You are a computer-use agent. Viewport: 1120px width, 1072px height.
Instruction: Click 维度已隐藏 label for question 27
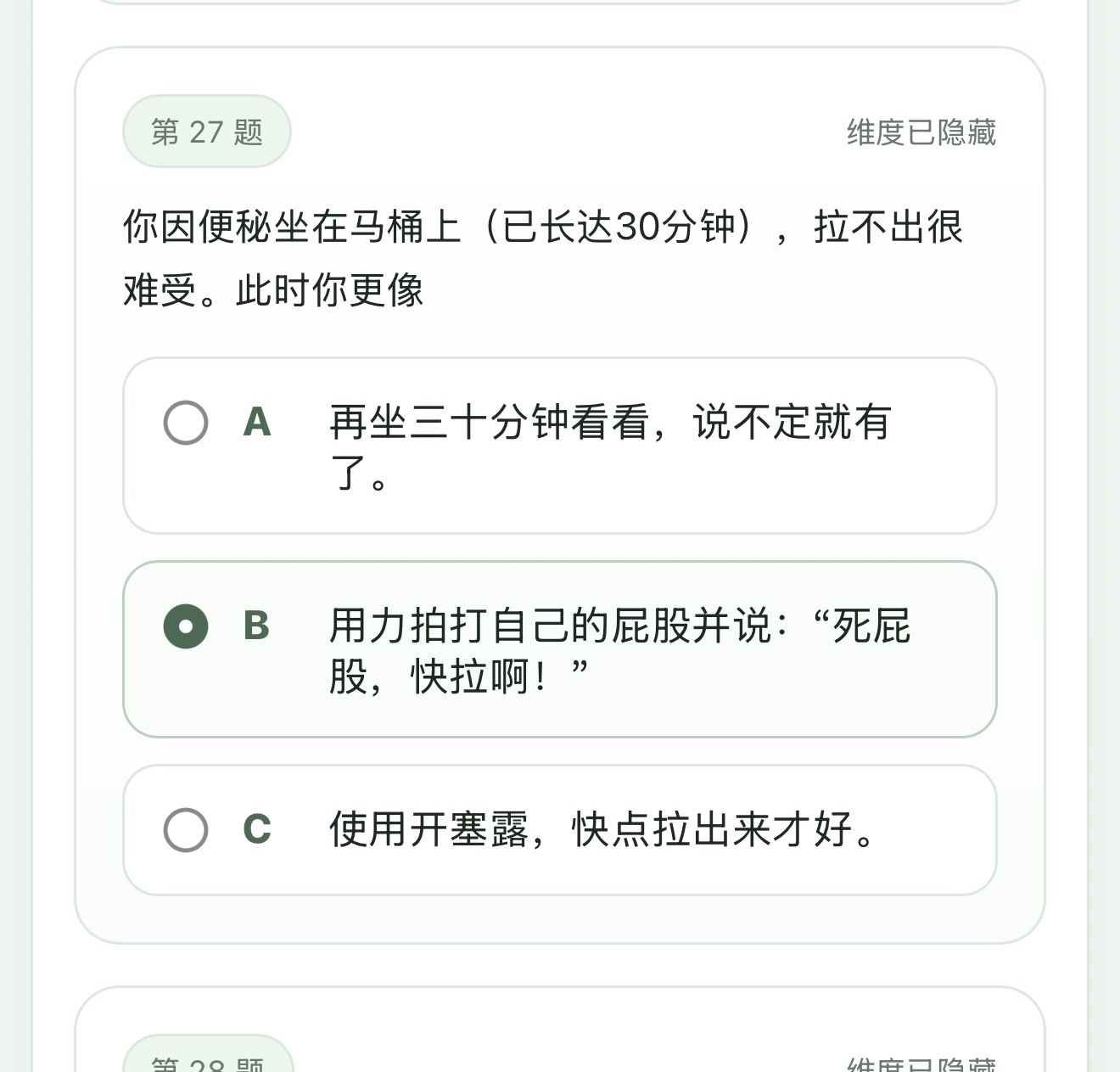(921, 132)
